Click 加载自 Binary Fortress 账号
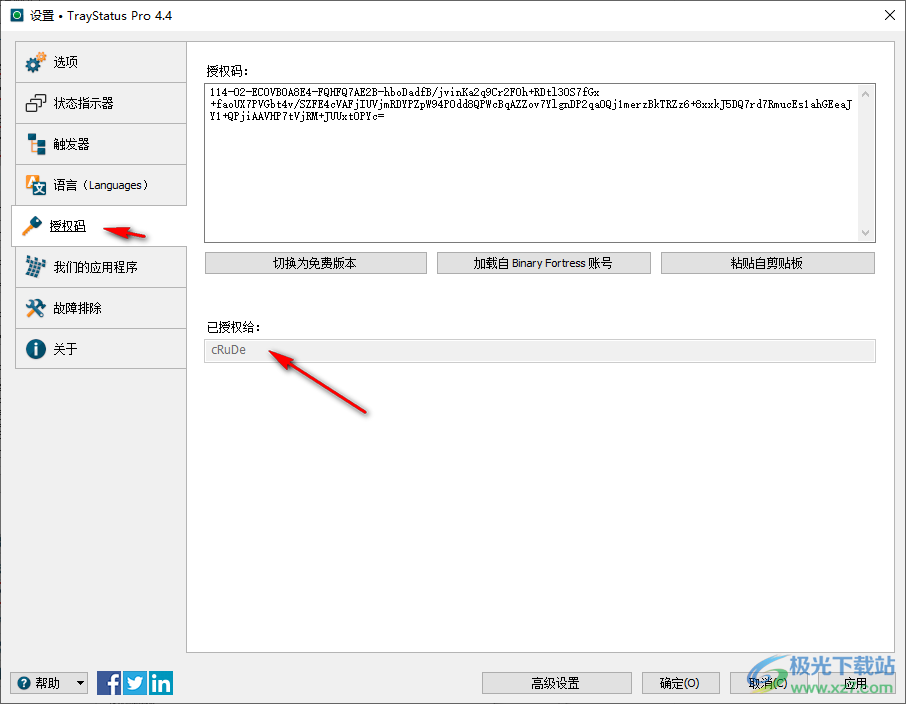This screenshot has height=704, width=906. pyautogui.click(x=543, y=262)
